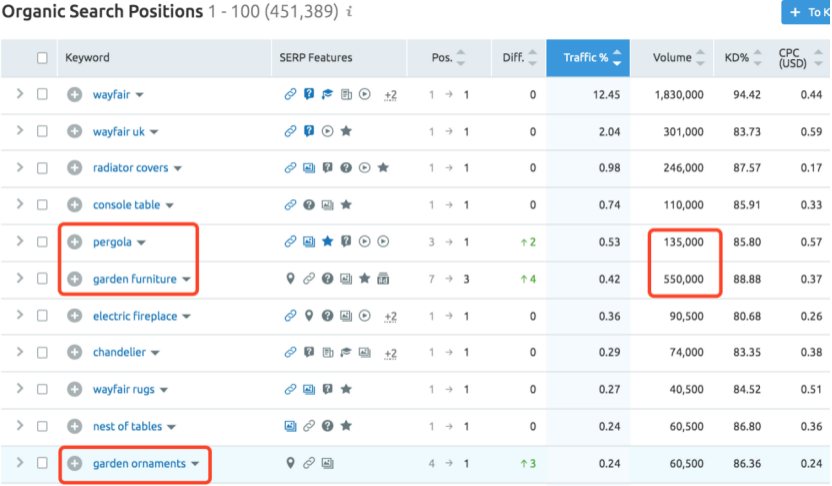Image resolution: width=832 pixels, height=486 pixels.
Task: Click plus icon next to garden furniture
Action: (74, 279)
